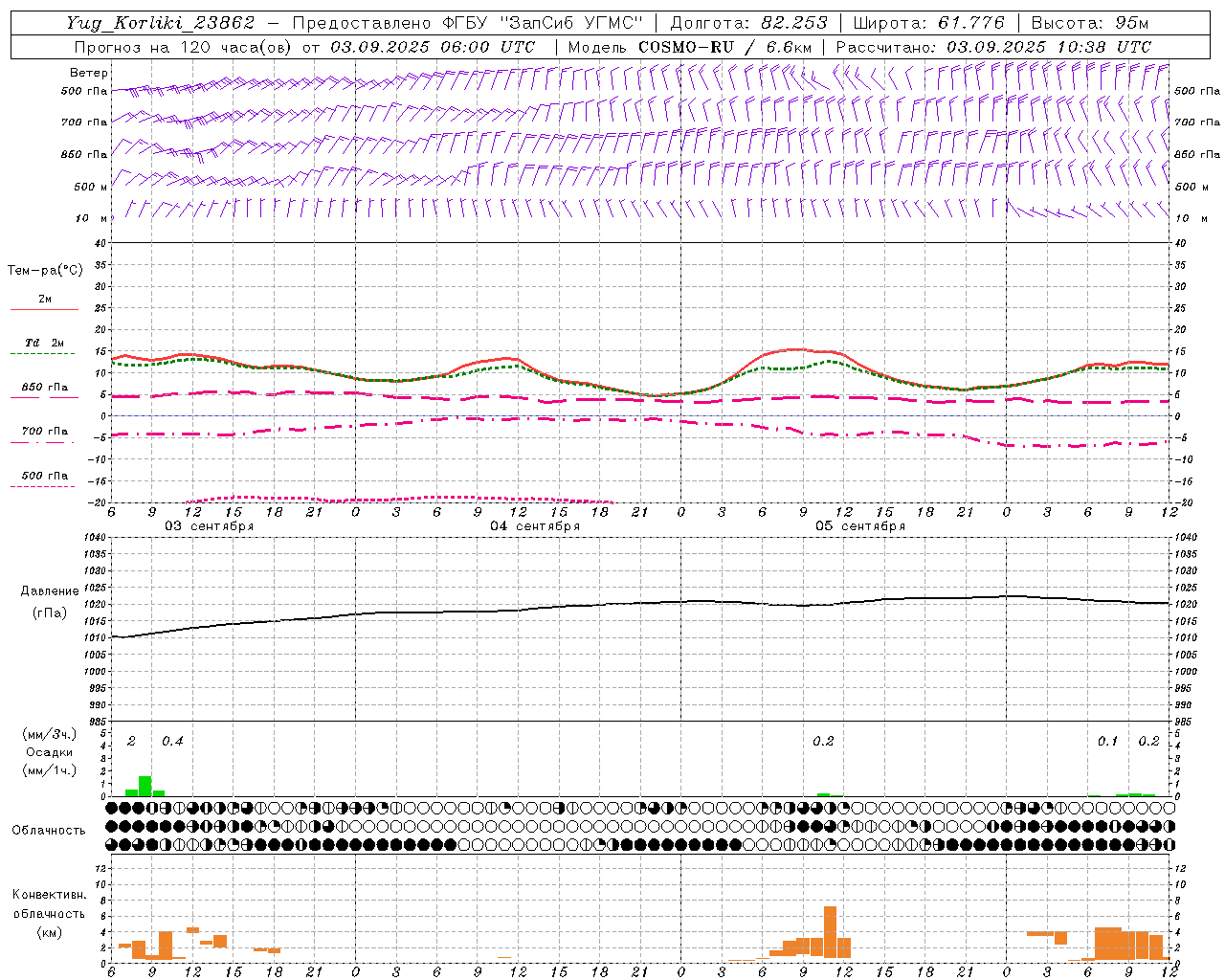1225x980 pixels.
Task: Click the Широта: 61.776 value
Action: [x=928, y=23]
